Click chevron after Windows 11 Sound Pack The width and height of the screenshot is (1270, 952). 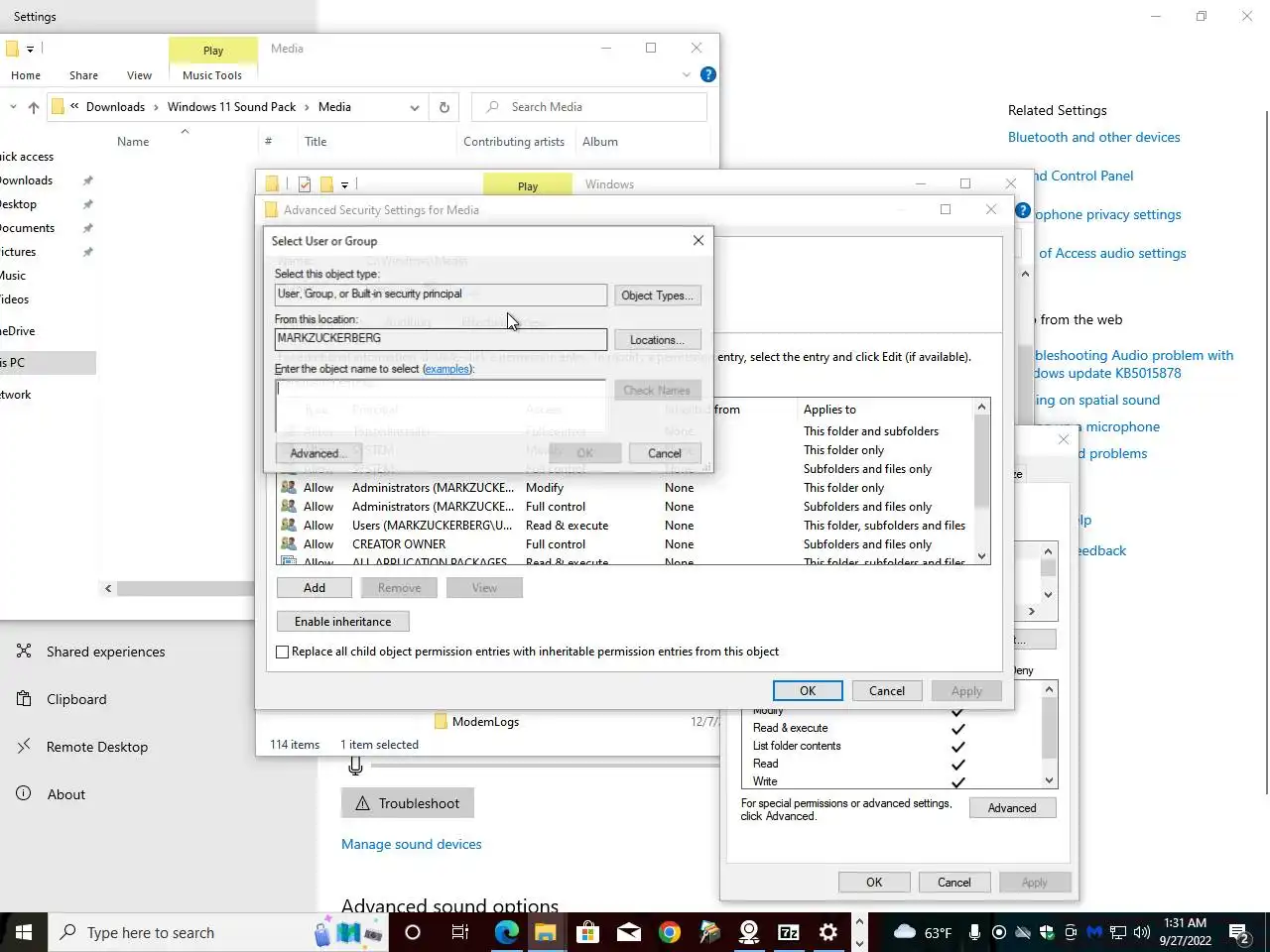tap(307, 107)
